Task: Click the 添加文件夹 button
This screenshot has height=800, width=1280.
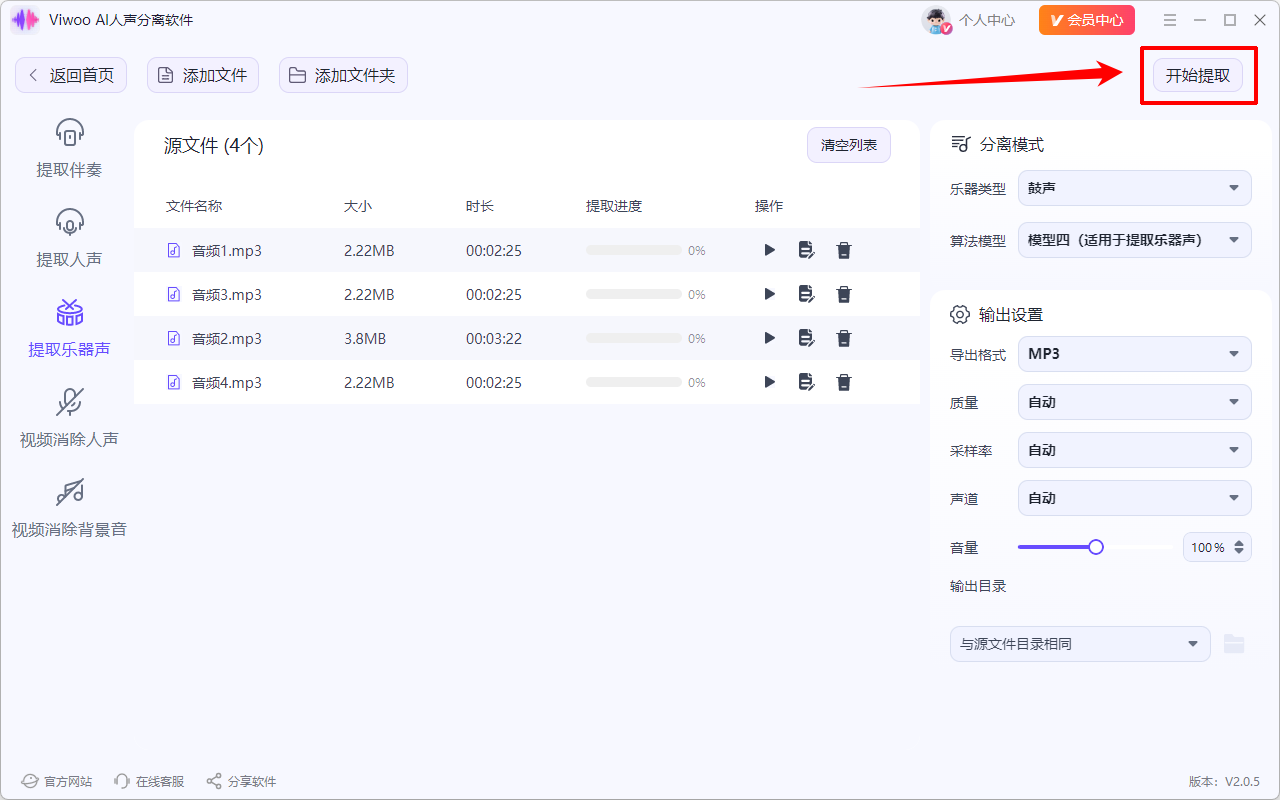Action: (x=343, y=75)
